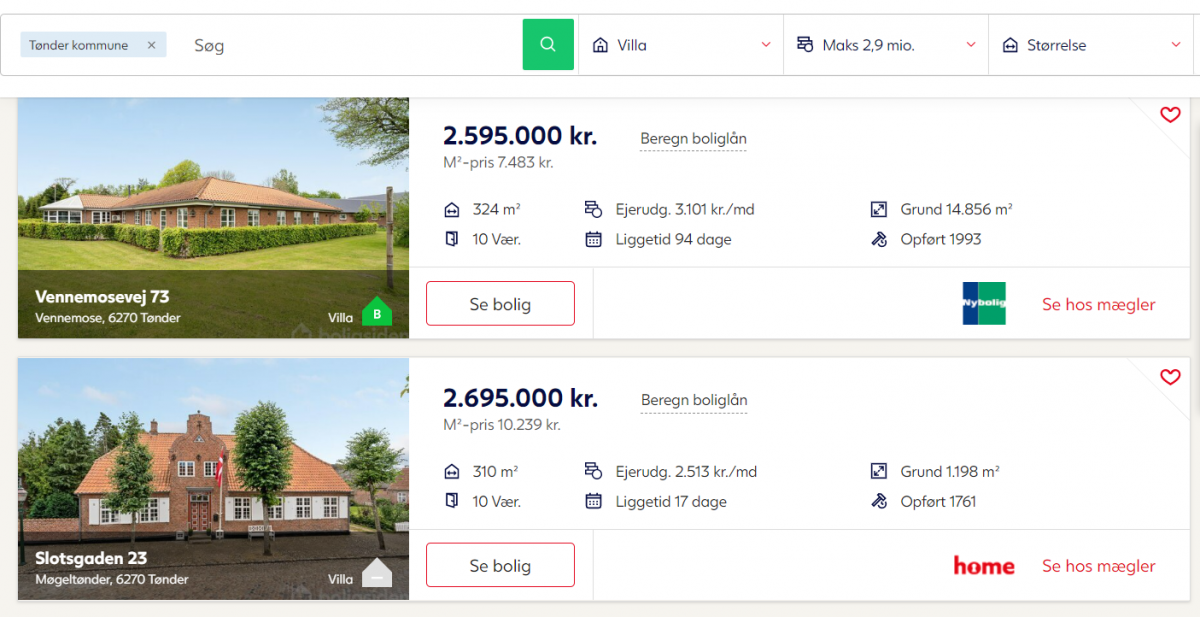This screenshot has height=617, width=1200.
Task: Favorite the Vennemosevej 73 listing heart
Action: pyautogui.click(x=1170, y=115)
